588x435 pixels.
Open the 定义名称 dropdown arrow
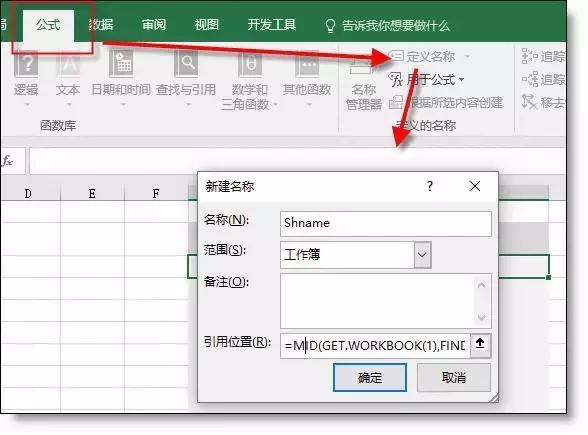click(467, 57)
